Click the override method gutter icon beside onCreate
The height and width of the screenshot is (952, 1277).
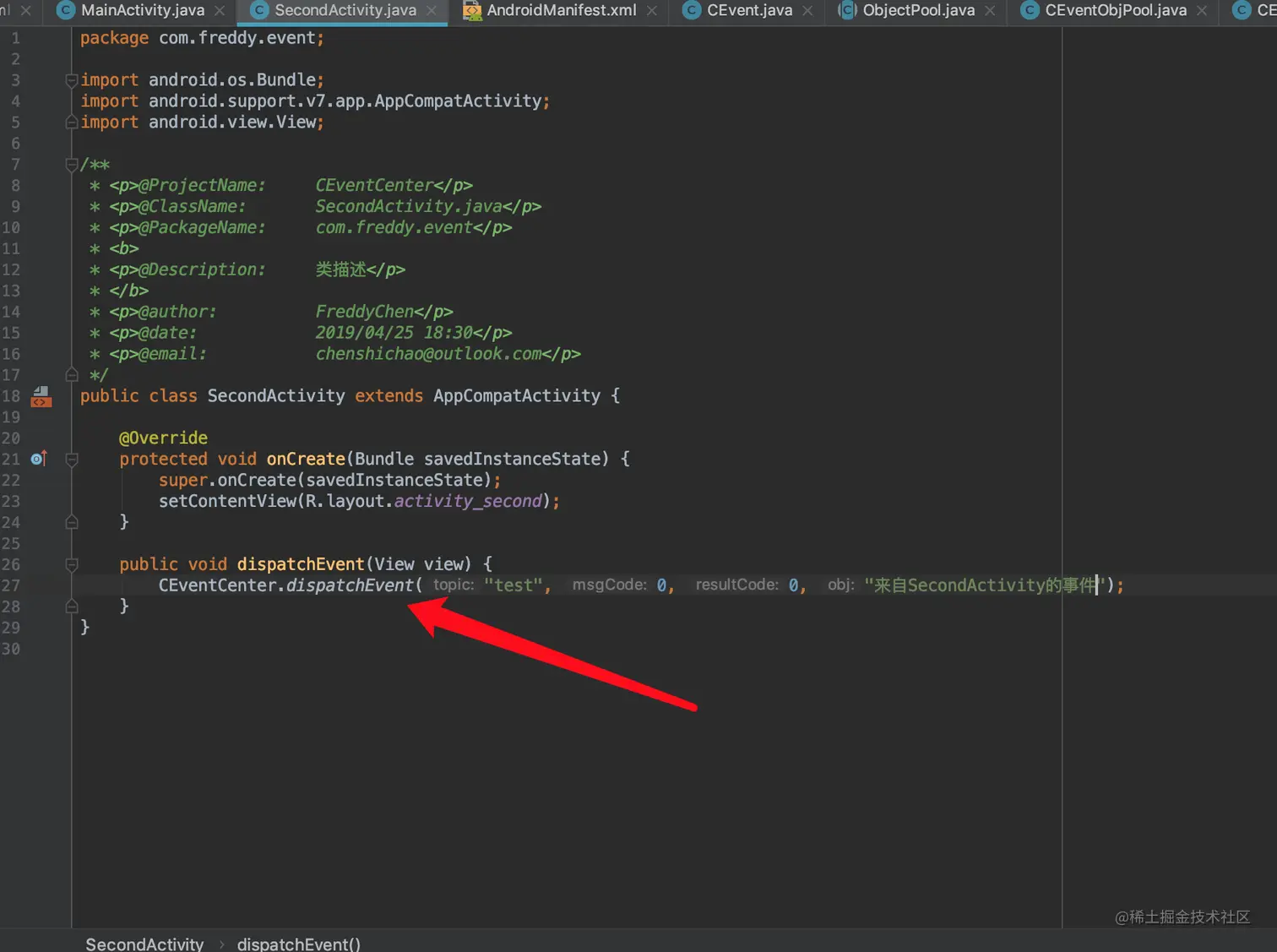pos(39,459)
